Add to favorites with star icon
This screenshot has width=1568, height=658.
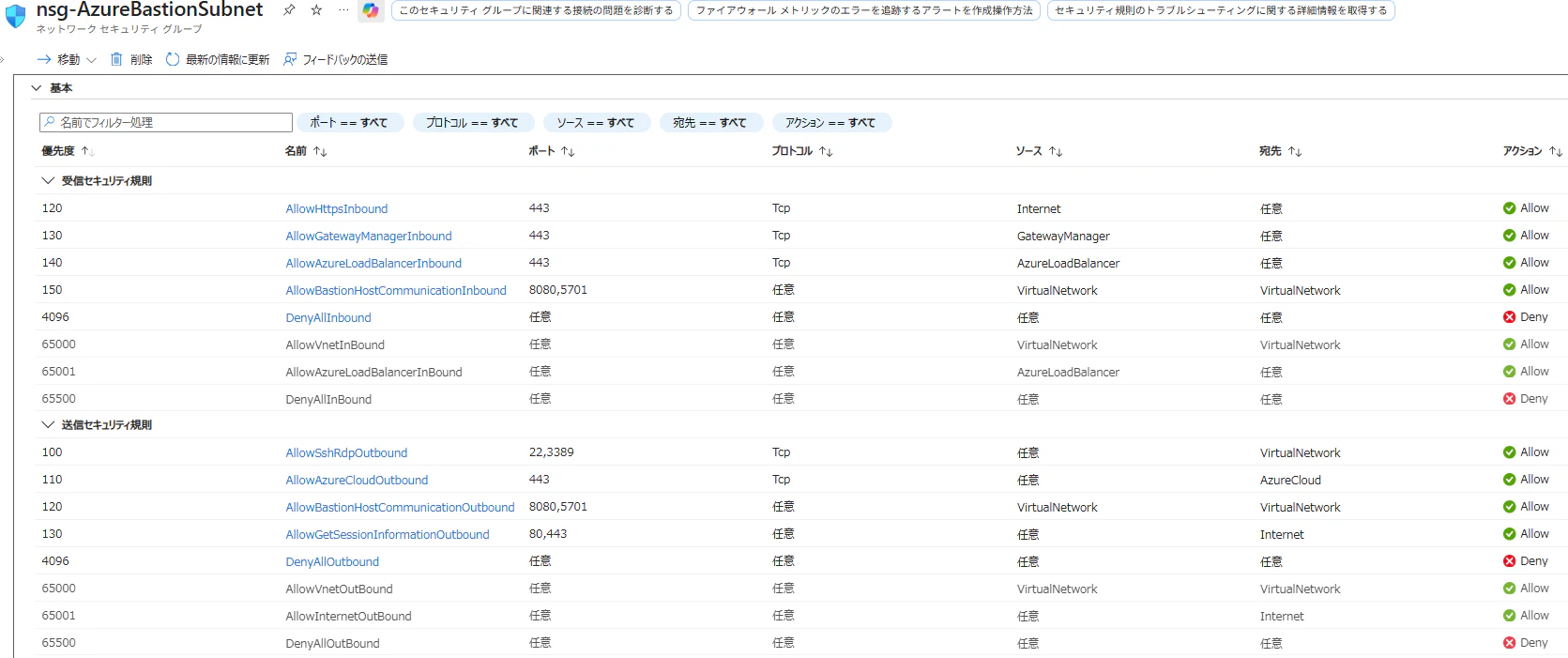(316, 10)
